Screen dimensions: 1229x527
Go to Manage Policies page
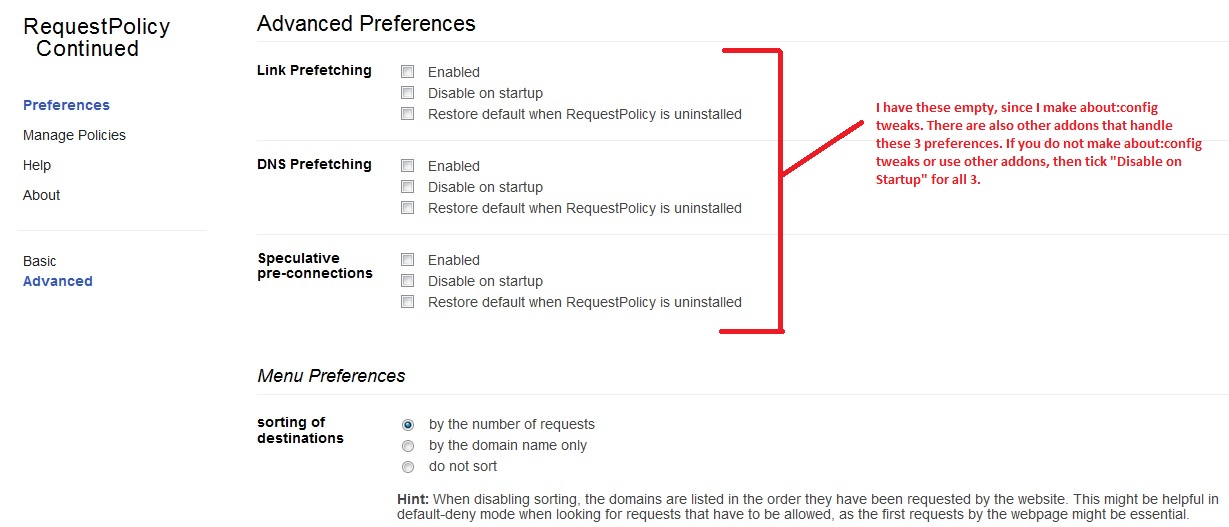click(x=74, y=135)
